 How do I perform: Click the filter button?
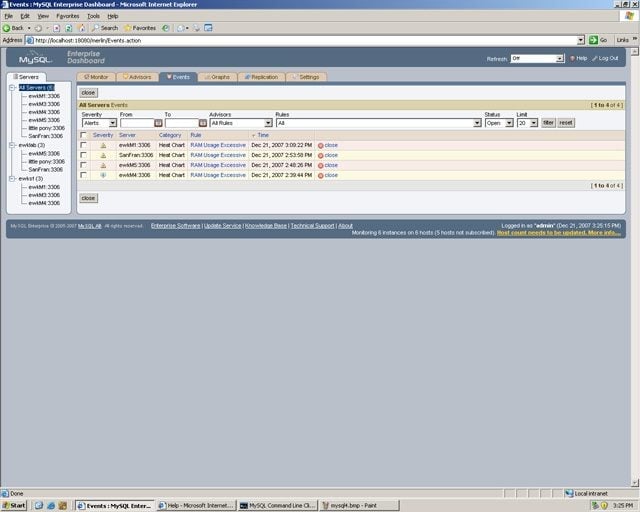pos(548,122)
